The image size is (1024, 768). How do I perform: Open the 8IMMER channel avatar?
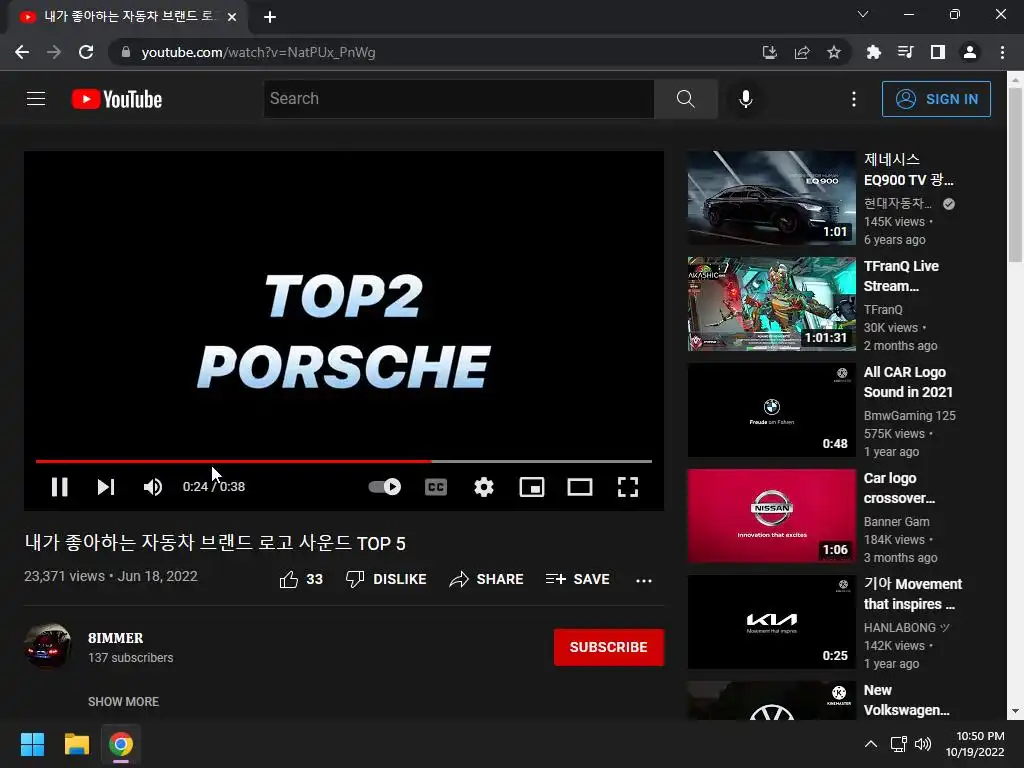point(48,647)
